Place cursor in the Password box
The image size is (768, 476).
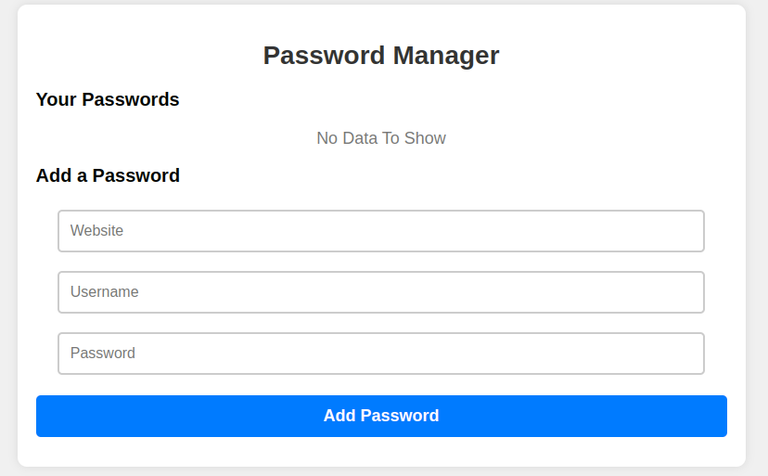coord(381,353)
